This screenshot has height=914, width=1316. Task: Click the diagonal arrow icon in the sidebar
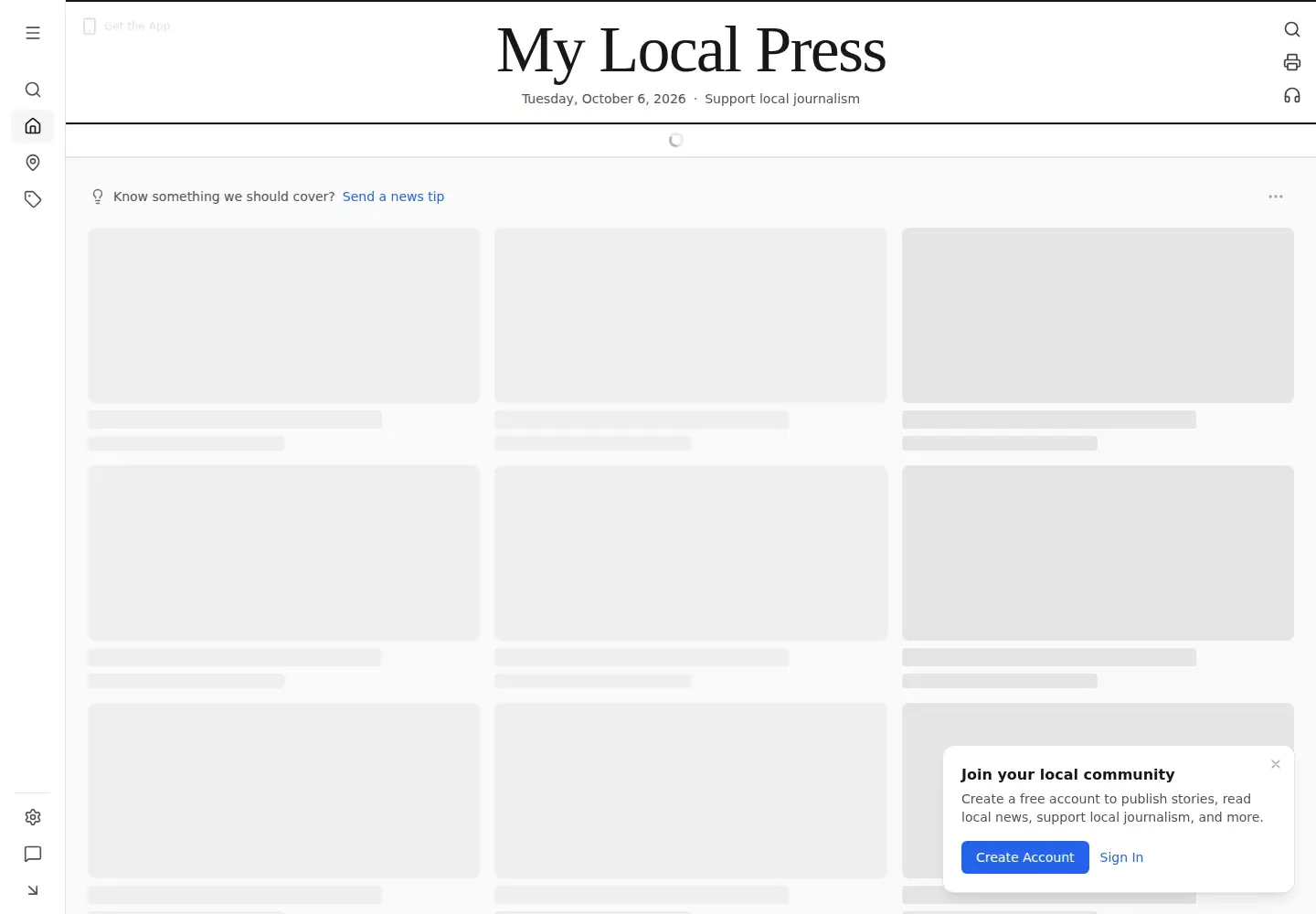pyautogui.click(x=33, y=890)
